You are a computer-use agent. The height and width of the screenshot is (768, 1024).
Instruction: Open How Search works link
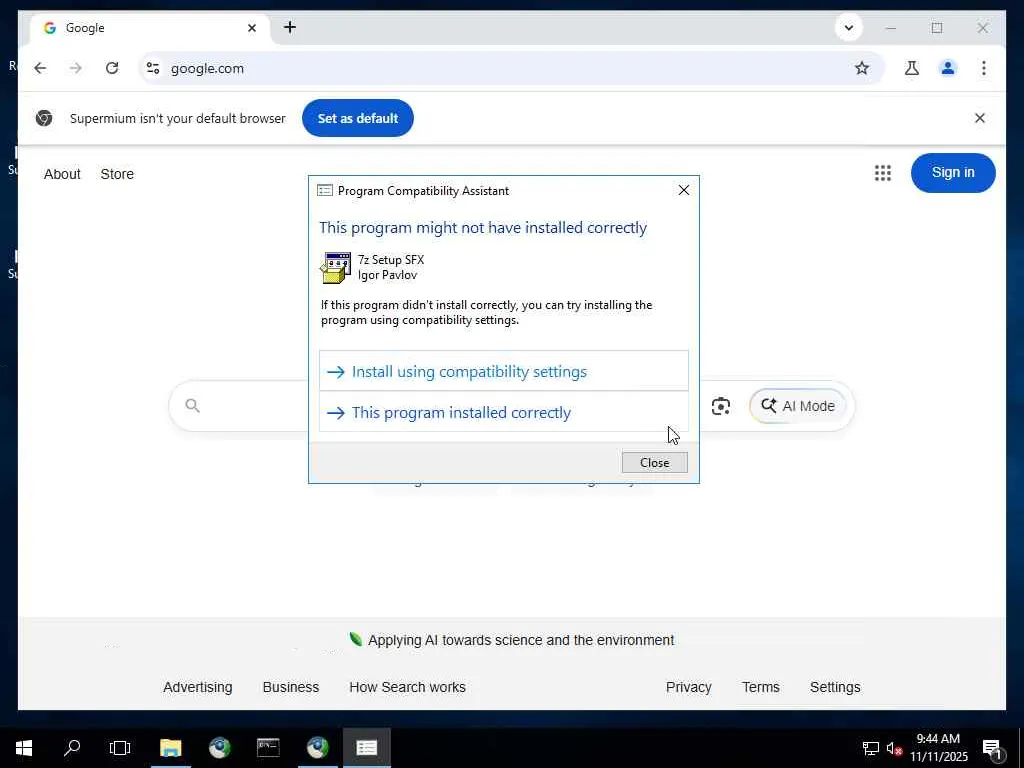point(408,687)
